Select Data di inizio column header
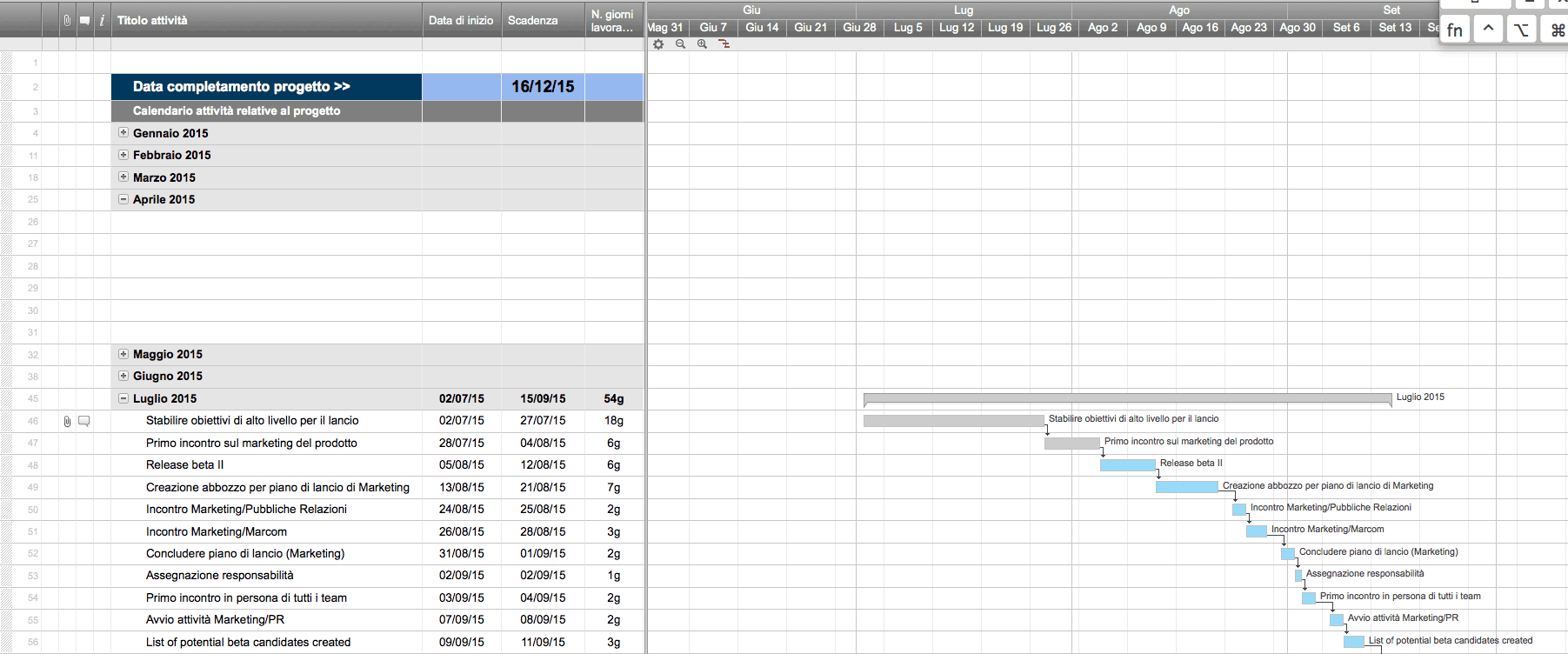 point(461,20)
